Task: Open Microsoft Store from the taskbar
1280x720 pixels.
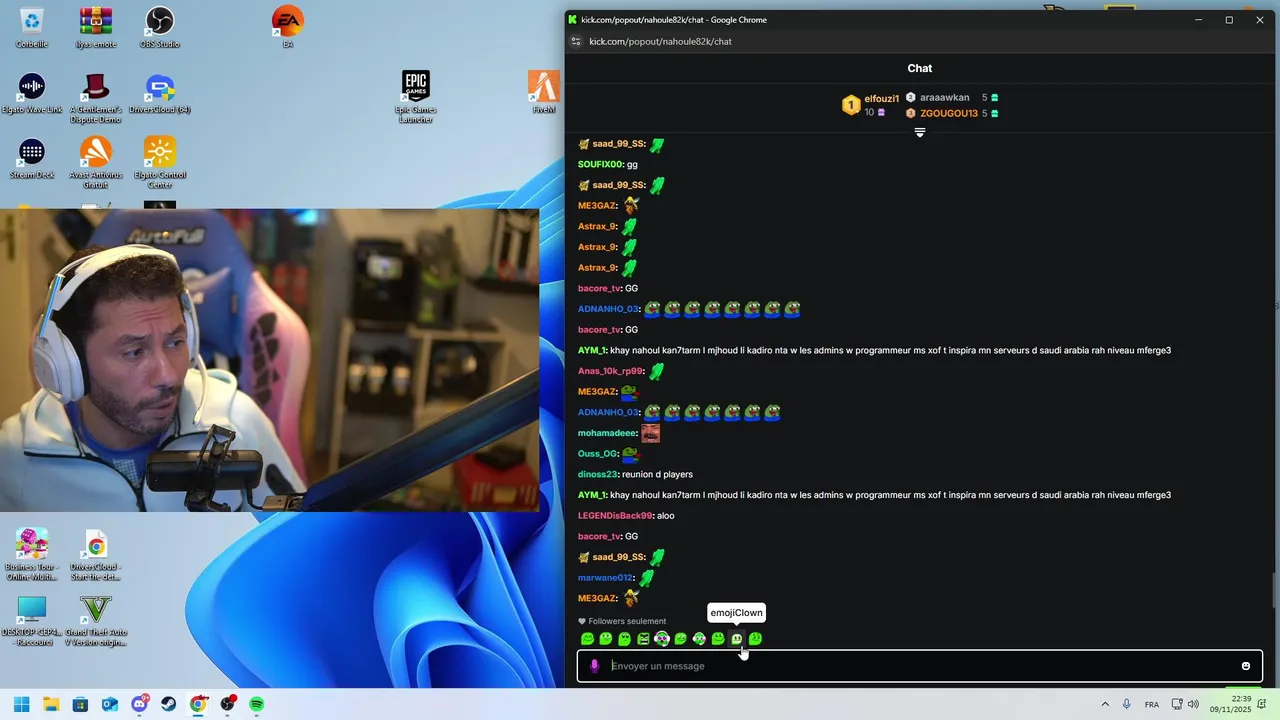Action: (x=81, y=704)
